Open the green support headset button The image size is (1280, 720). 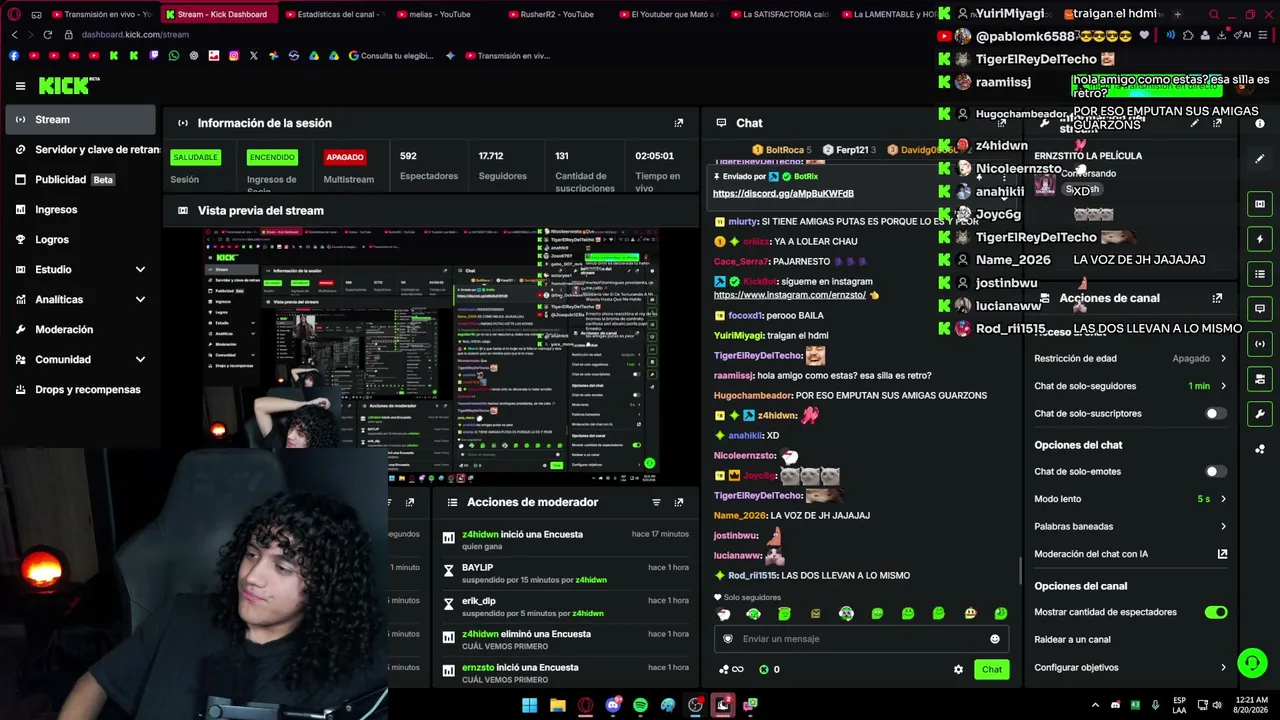1252,662
